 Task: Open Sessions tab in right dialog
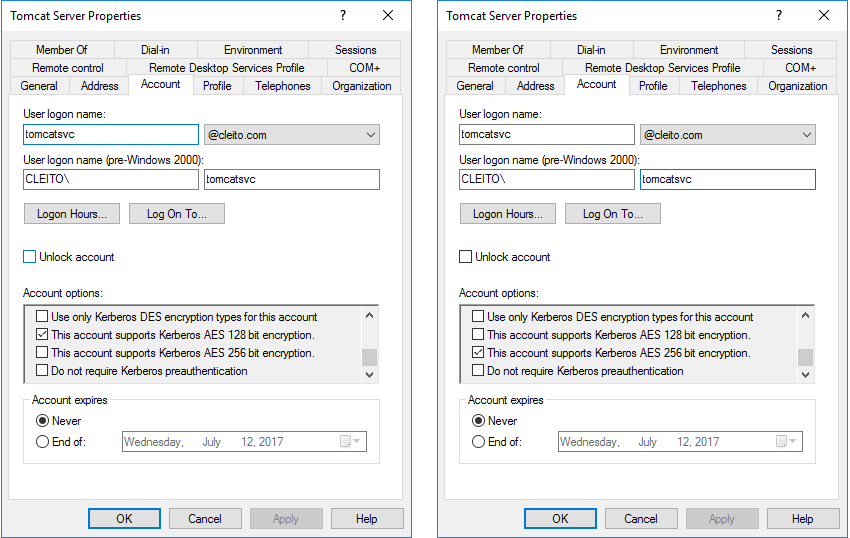791,50
